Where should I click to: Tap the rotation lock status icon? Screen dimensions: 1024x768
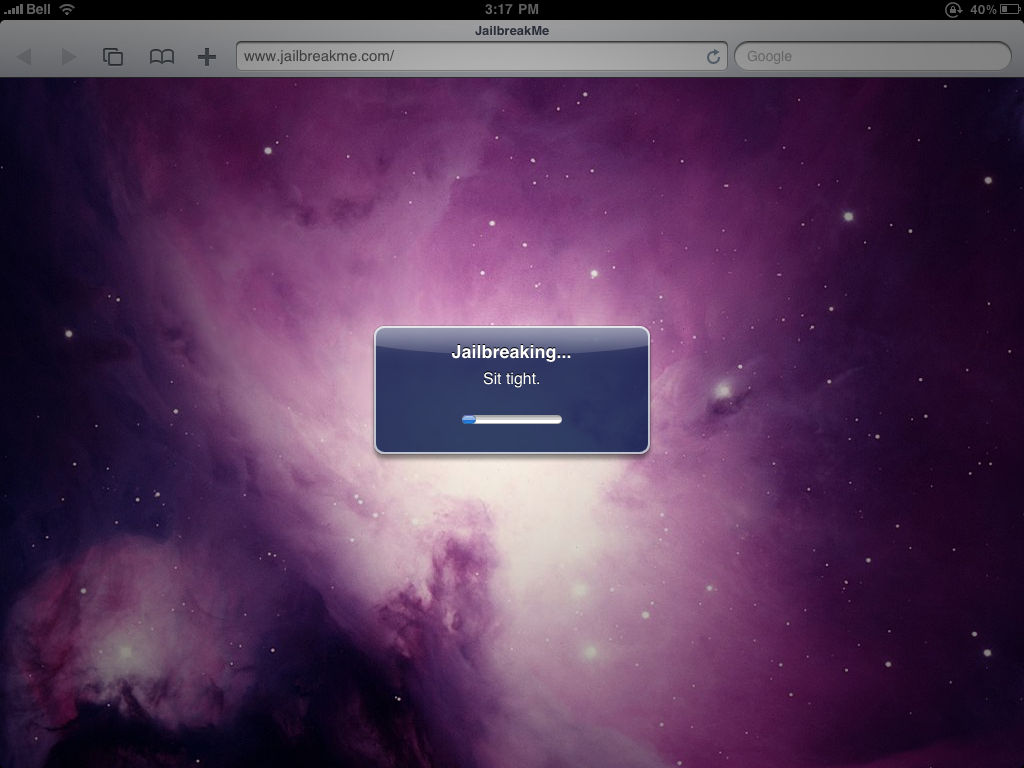click(953, 9)
